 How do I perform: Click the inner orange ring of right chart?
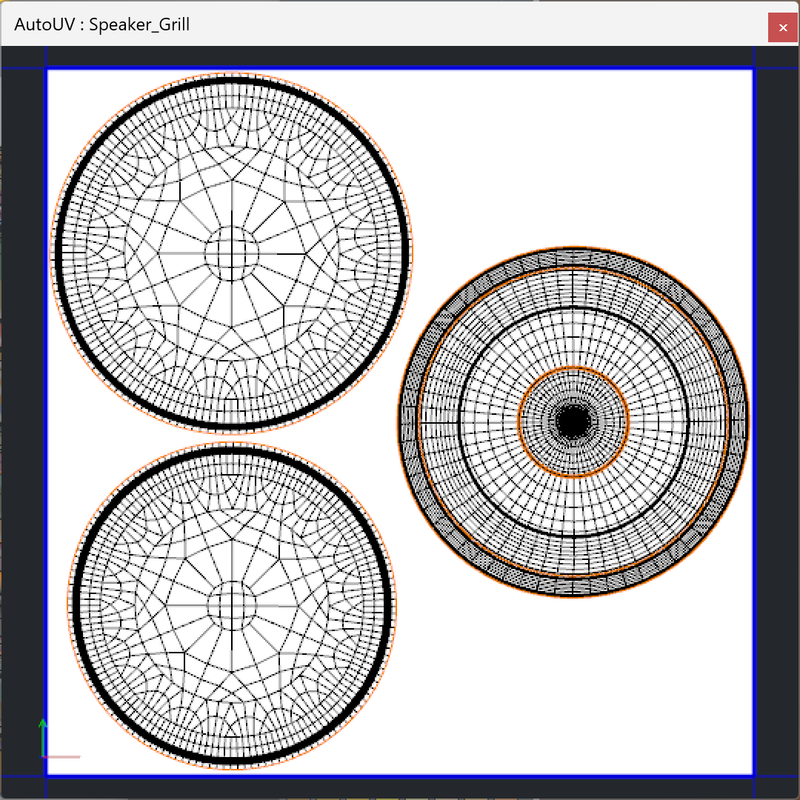click(x=573, y=422)
